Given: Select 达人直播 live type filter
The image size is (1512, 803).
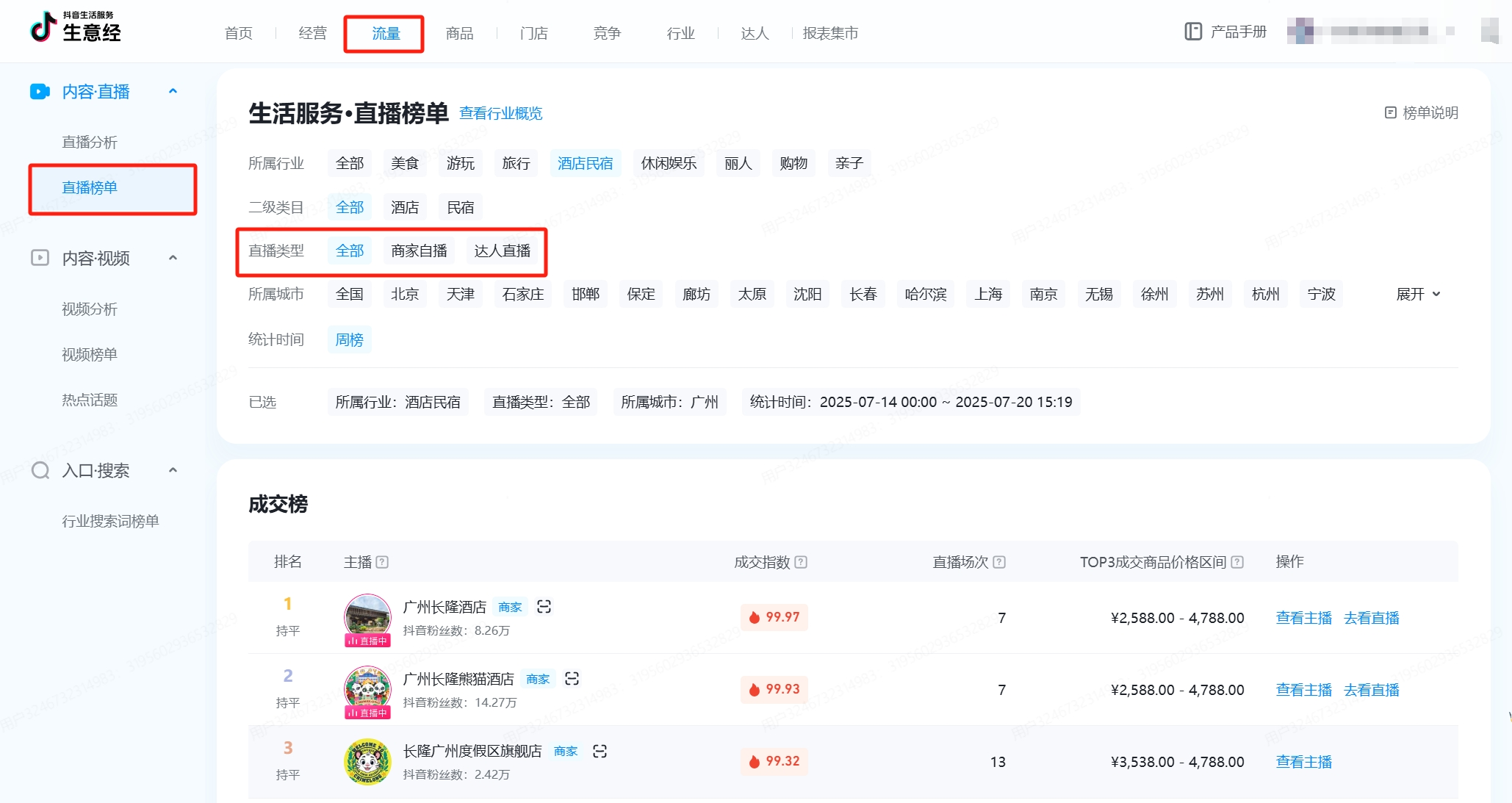Looking at the screenshot, I should tap(502, 251).
